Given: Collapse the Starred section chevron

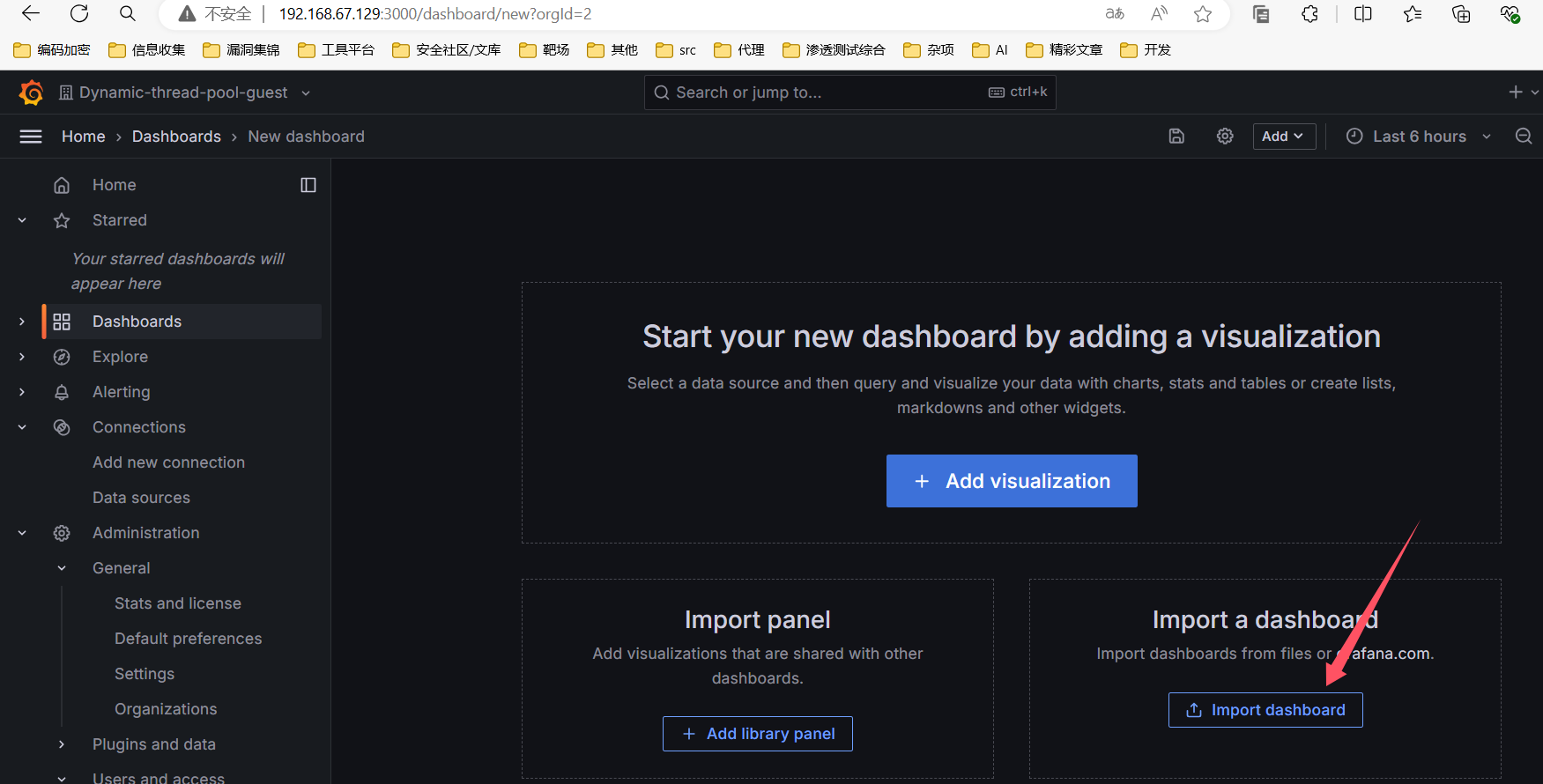Looking at the screenshot, I should [x=22, y=220].
